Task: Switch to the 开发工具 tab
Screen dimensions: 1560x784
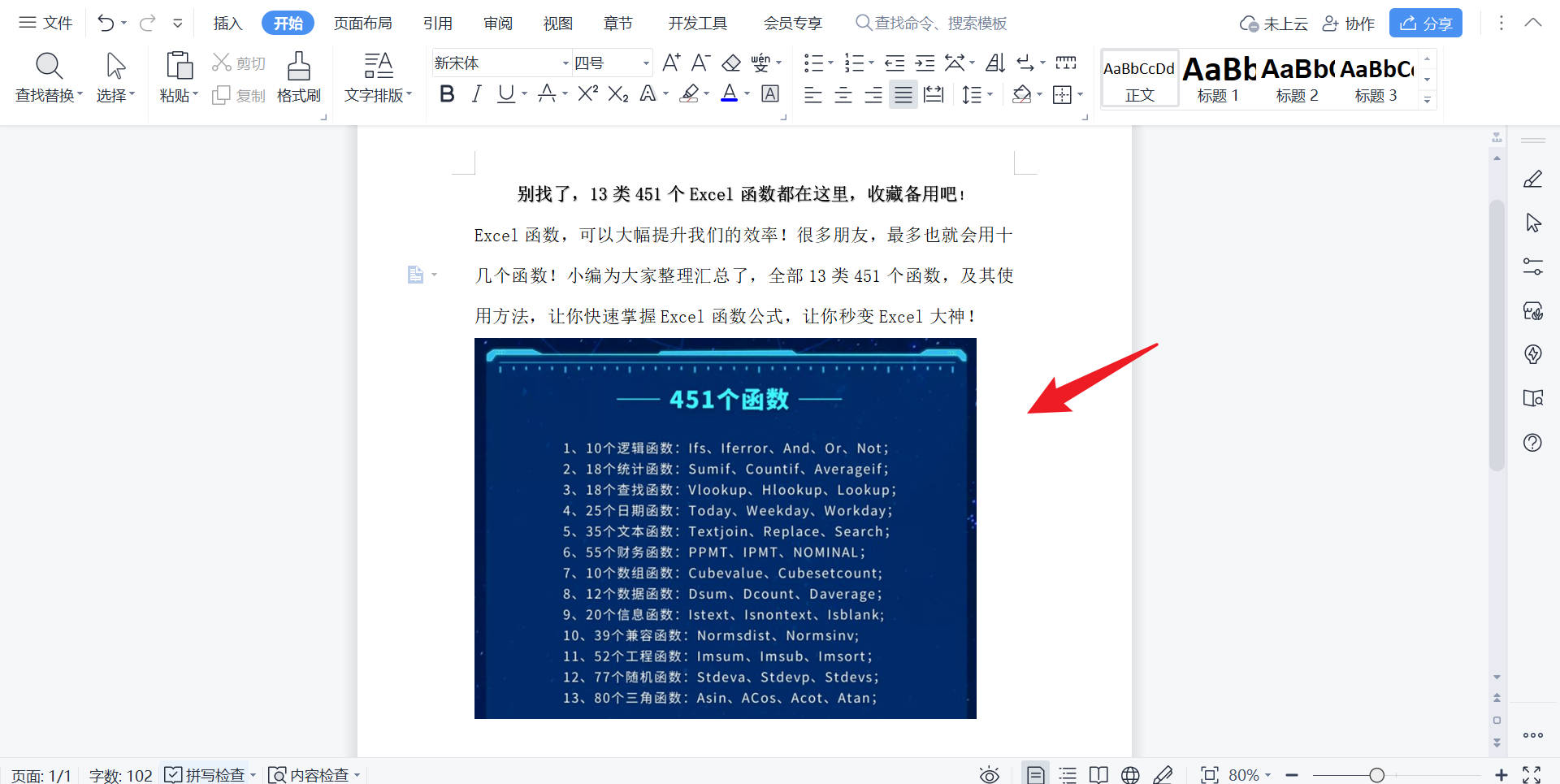Action: pos(697,24)
